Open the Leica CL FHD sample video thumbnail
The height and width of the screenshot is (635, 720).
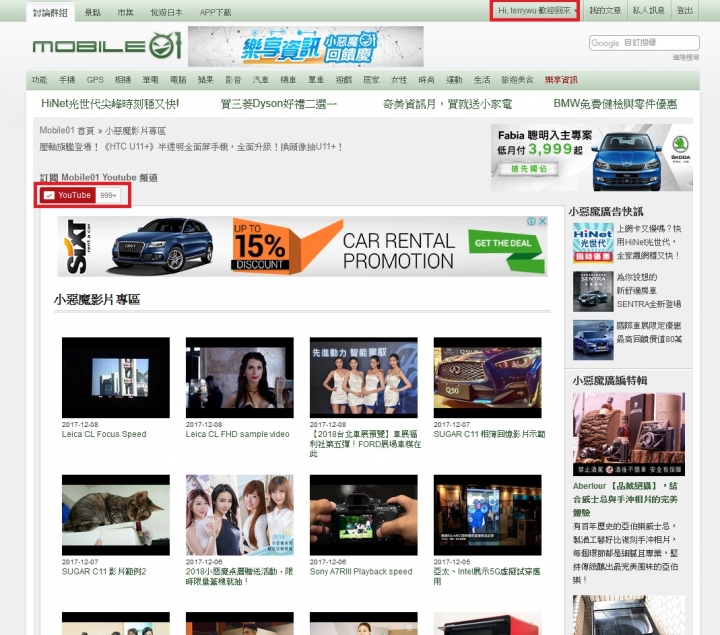(x=240, y=377)
